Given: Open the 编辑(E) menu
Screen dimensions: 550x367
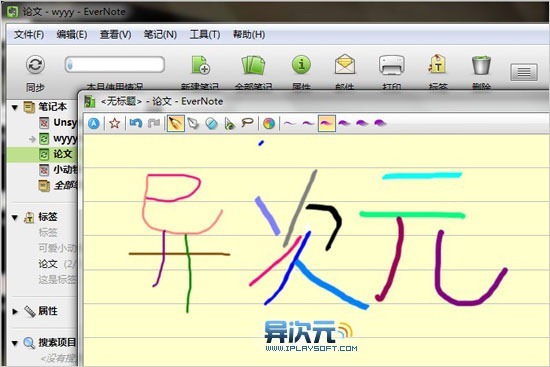Looking at the screenshot, I should tap(72, 34).
